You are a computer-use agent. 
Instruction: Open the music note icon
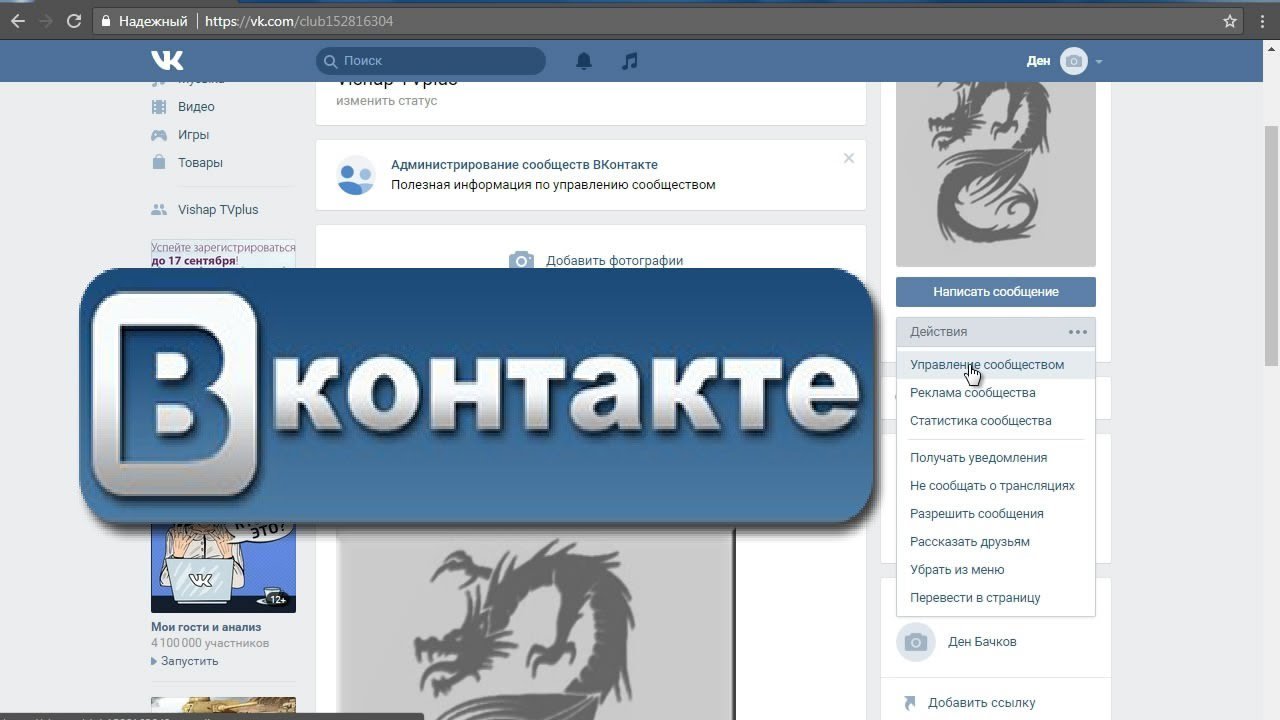click(629, 61)
